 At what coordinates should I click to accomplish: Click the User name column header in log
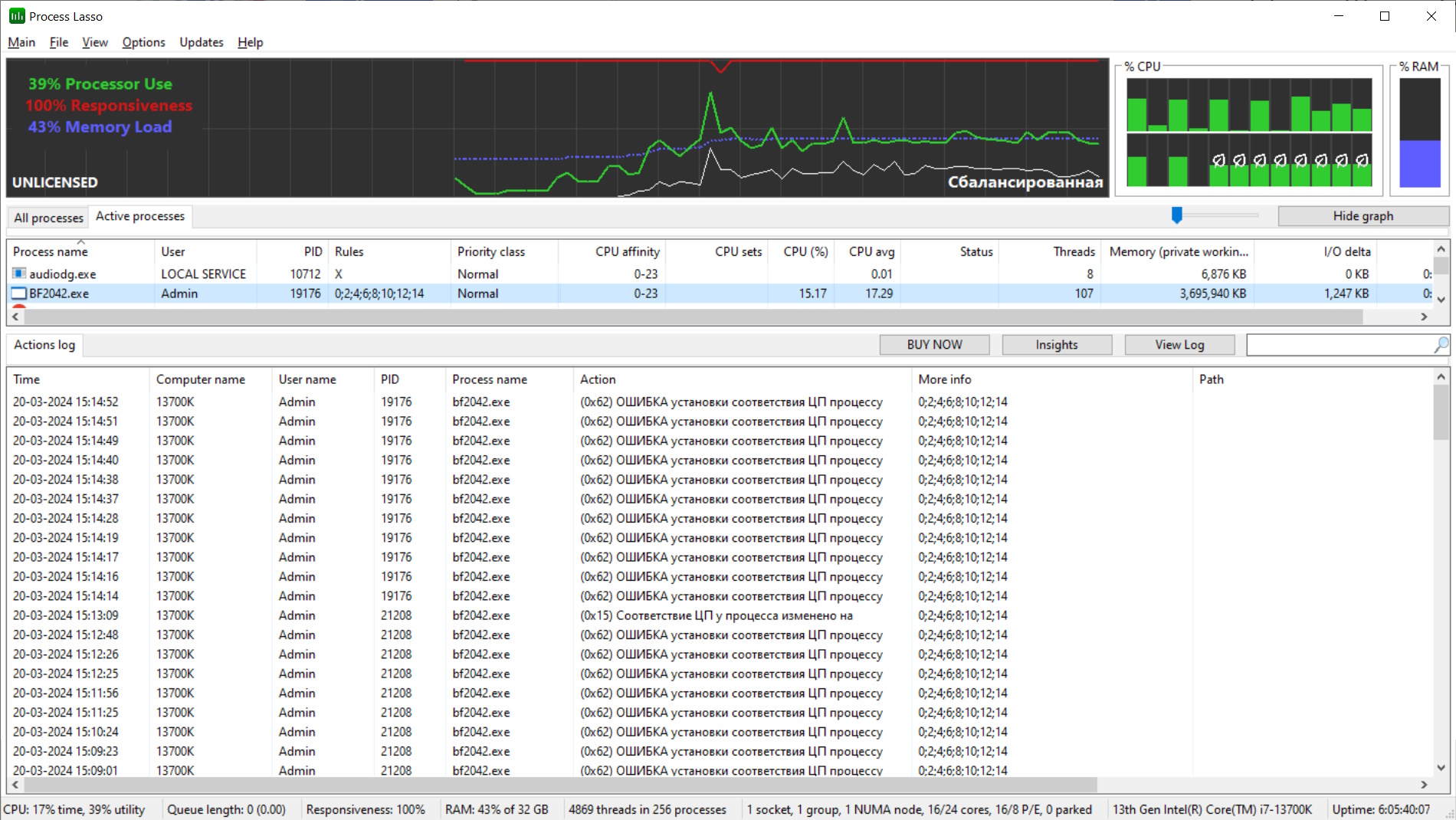(x=323, y=379)
